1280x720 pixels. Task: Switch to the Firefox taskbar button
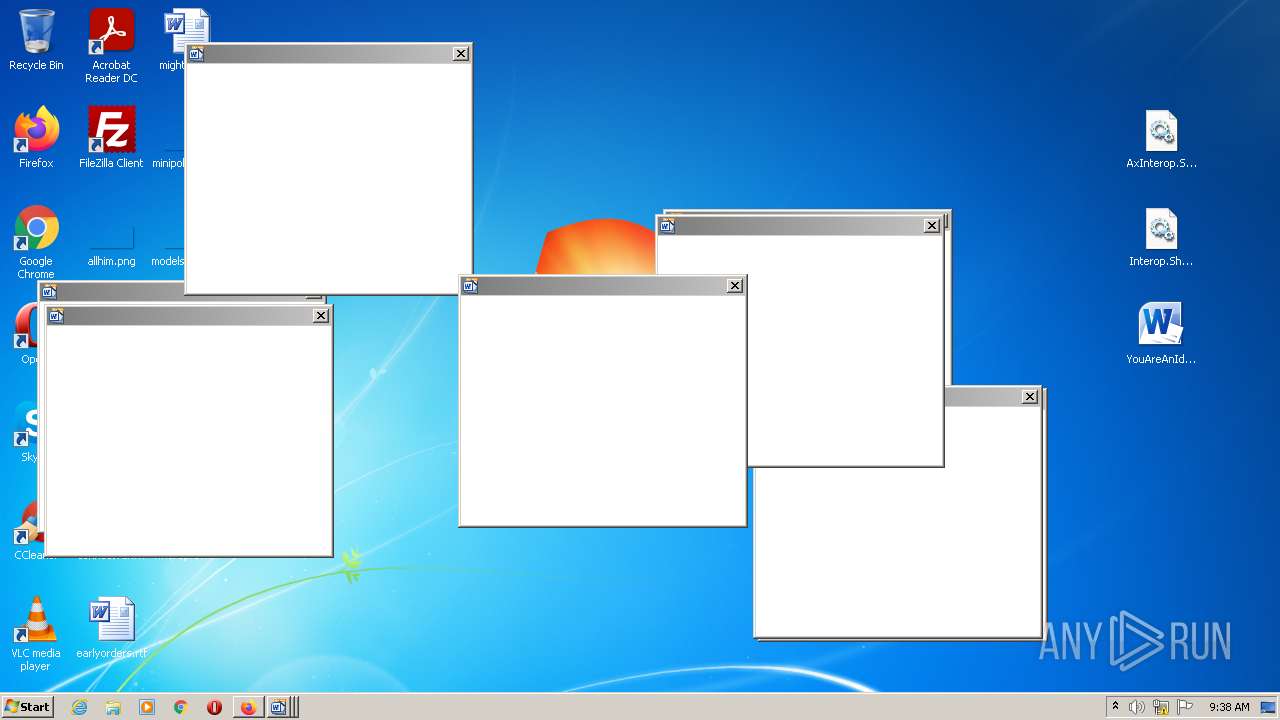pyautogui.click(x=248, y=707)
